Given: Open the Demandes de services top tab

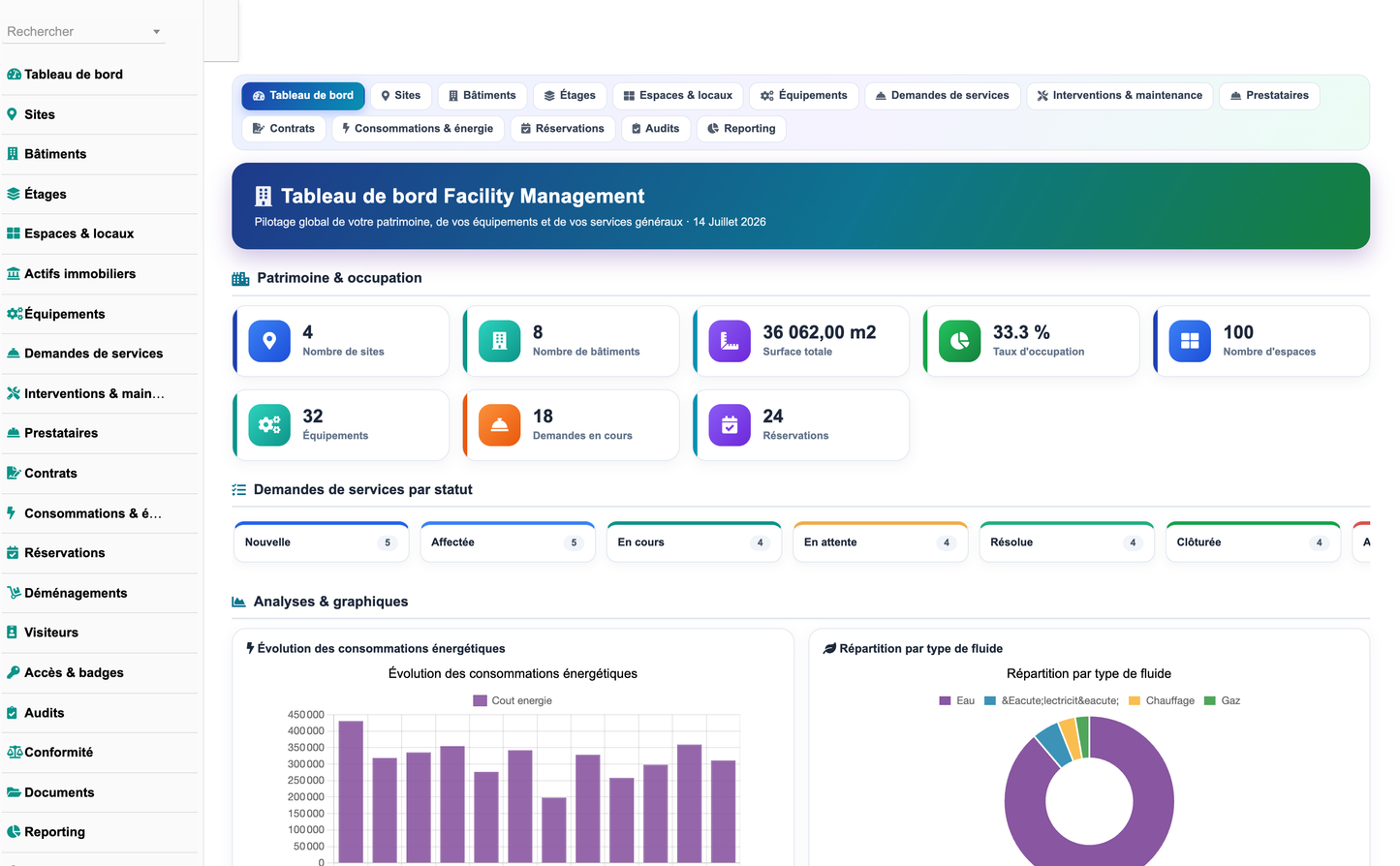Looking at the screenshot, I should click(943, 96).
